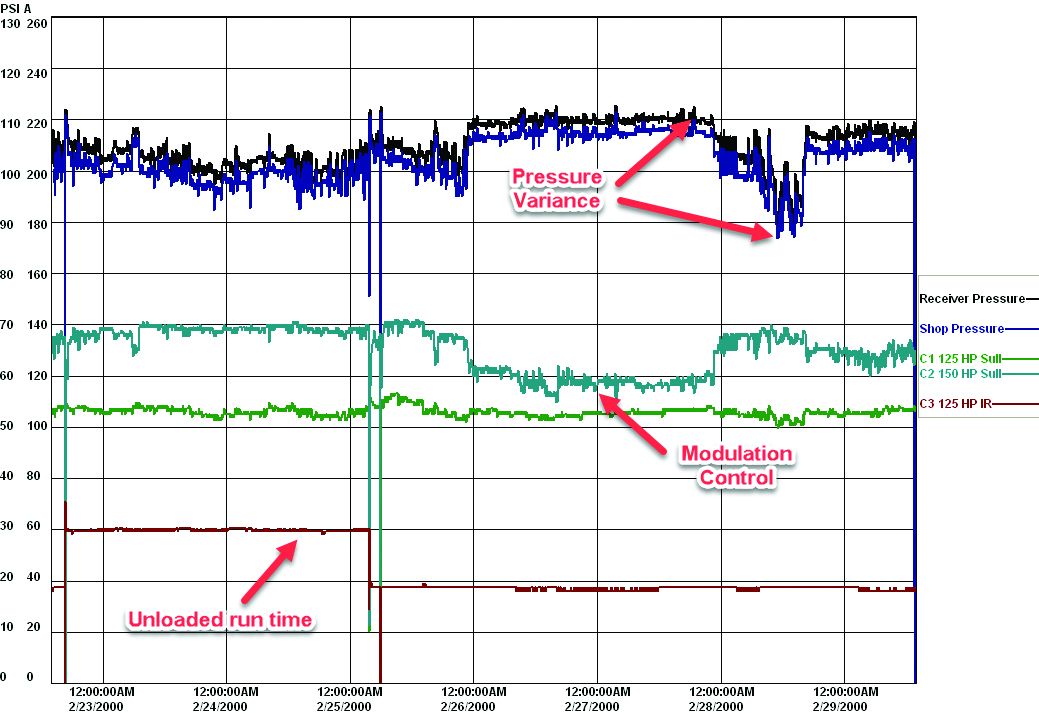The image size is (1039, 713).
Task: Click the 40 80 axis value
Action: (21, 476)
